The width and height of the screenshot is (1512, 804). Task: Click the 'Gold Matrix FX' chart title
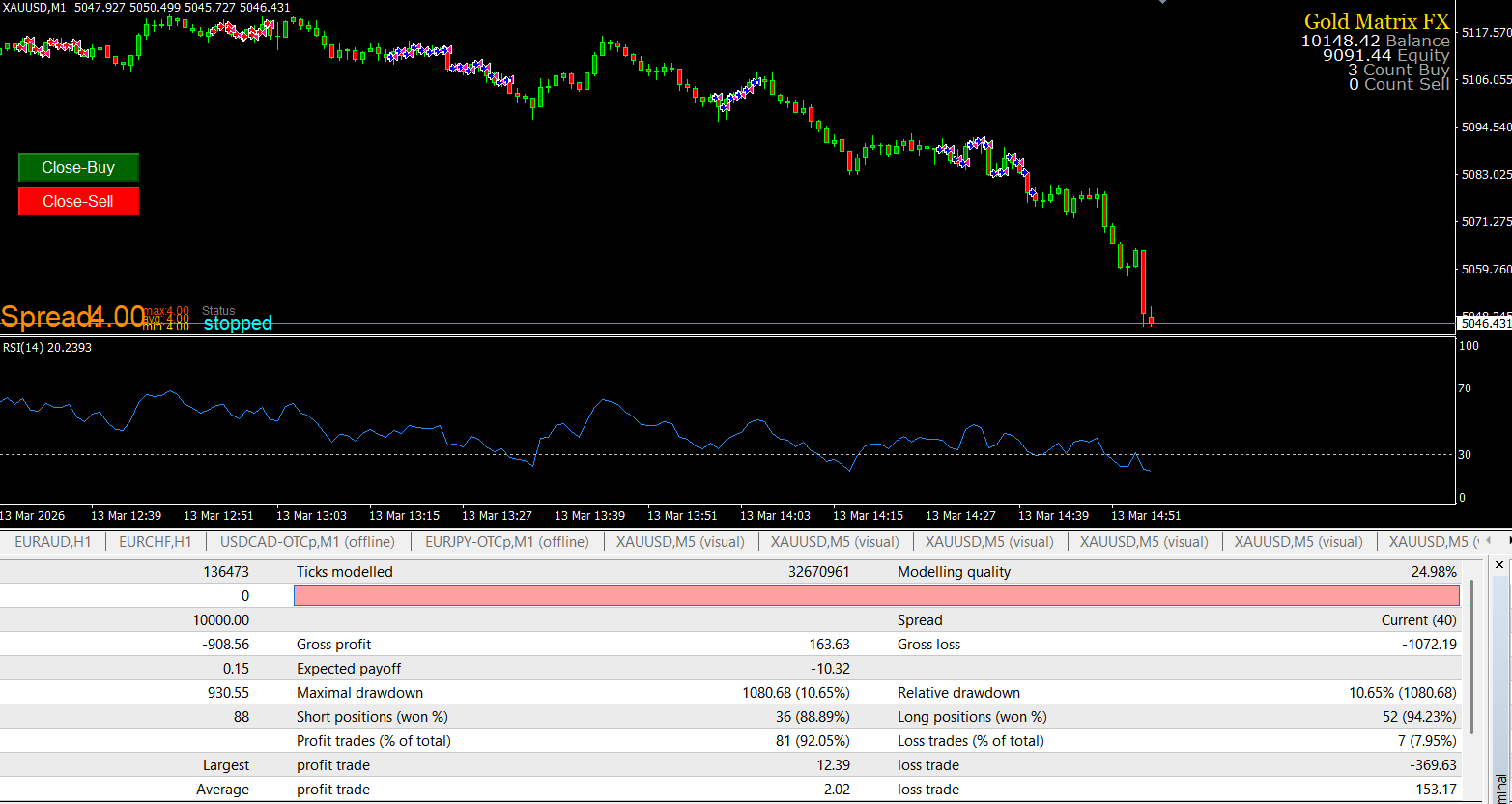point(1377,21)
